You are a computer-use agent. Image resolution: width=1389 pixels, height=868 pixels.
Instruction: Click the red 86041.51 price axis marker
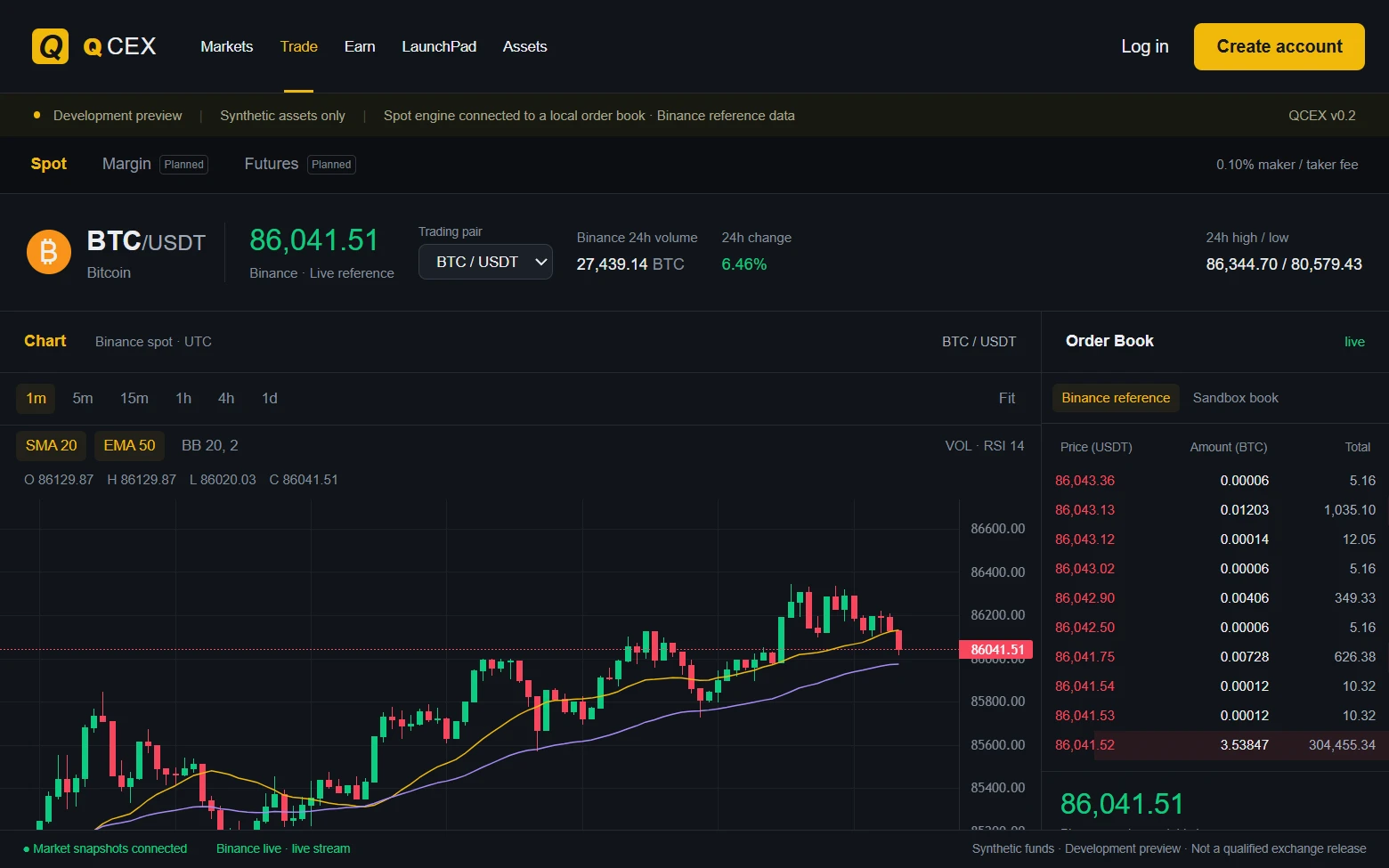995,650
